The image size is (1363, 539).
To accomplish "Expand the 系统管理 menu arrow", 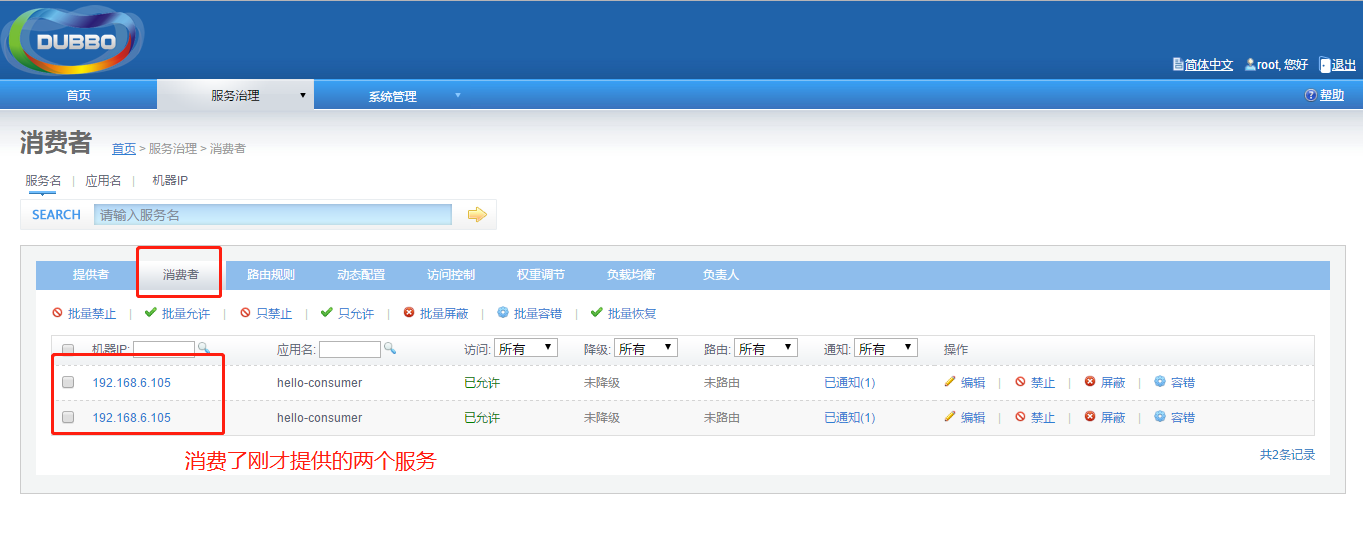I will tap(458, 96).
